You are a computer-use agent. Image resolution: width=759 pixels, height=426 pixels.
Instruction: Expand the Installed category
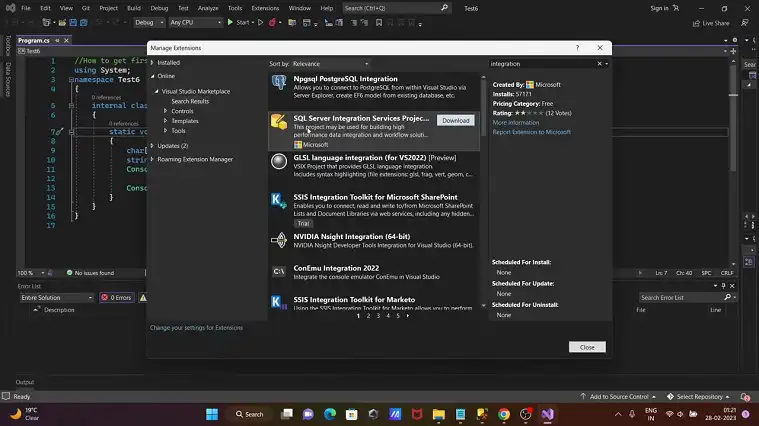click(x=152, y=62)
